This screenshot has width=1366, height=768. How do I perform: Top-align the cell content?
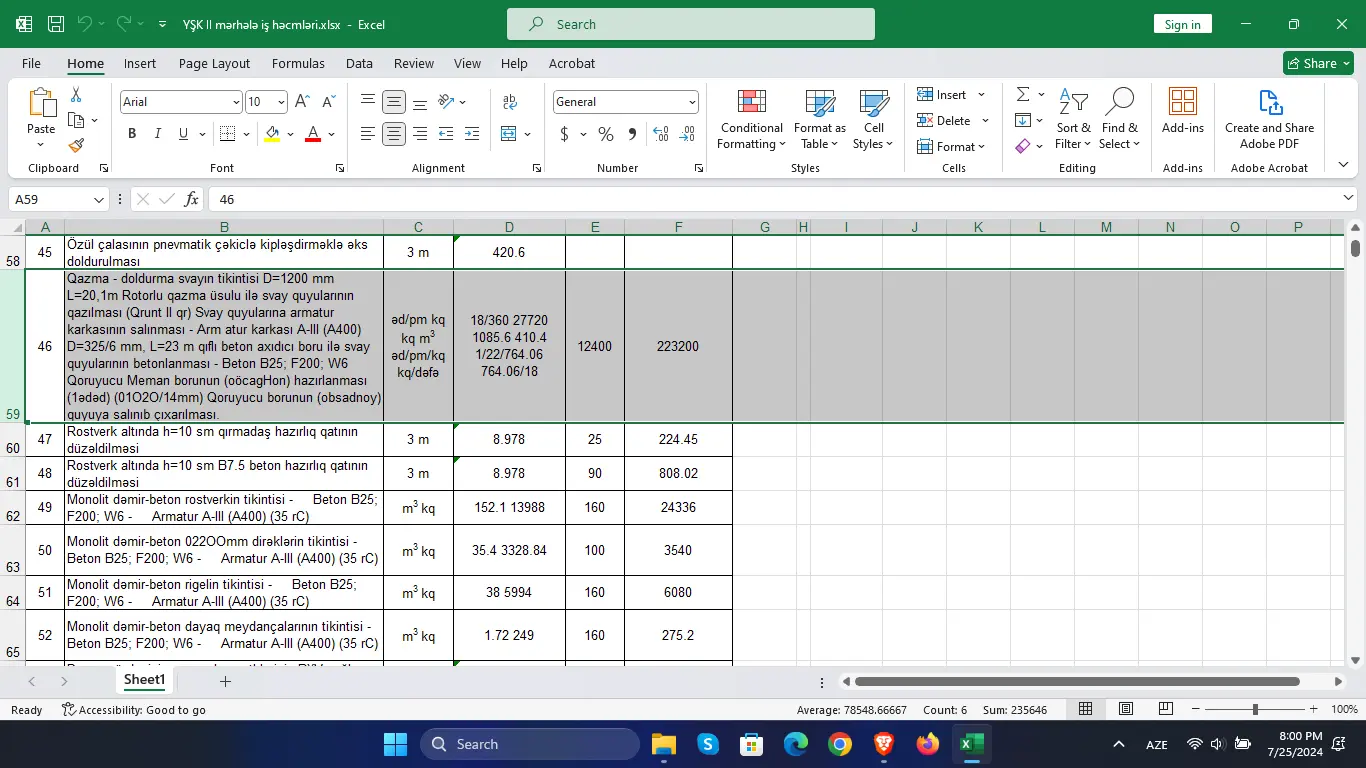(x=368, y=102)
